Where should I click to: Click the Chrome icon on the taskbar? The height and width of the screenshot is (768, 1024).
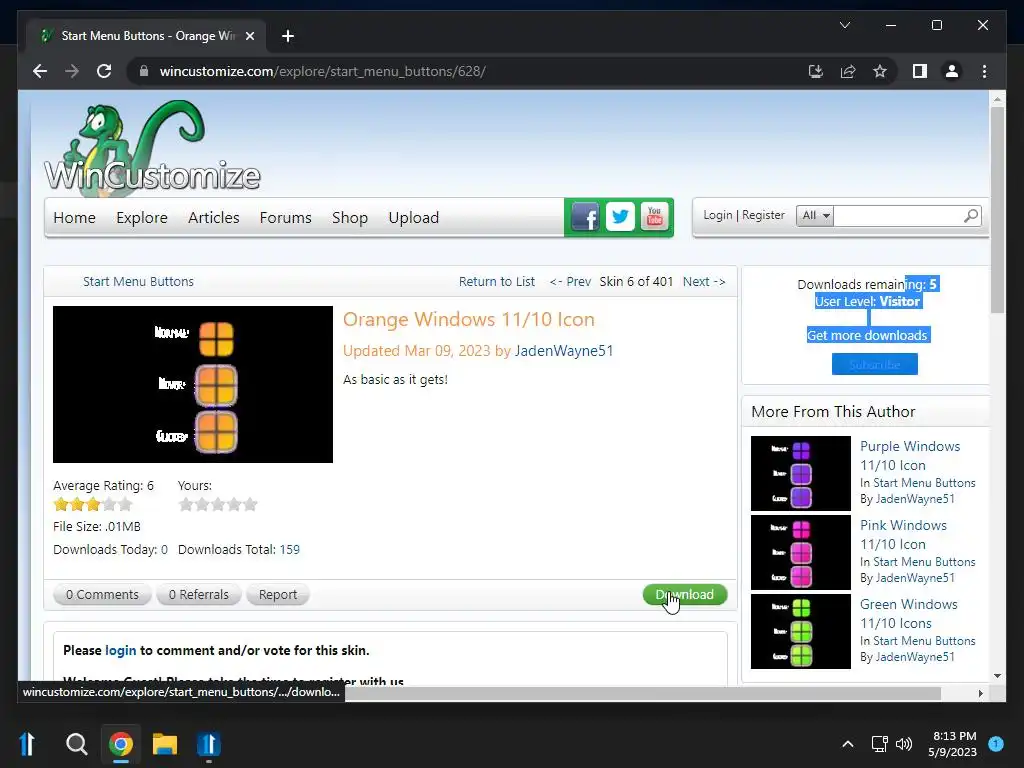pyautogui.click(x=121, y=743)
